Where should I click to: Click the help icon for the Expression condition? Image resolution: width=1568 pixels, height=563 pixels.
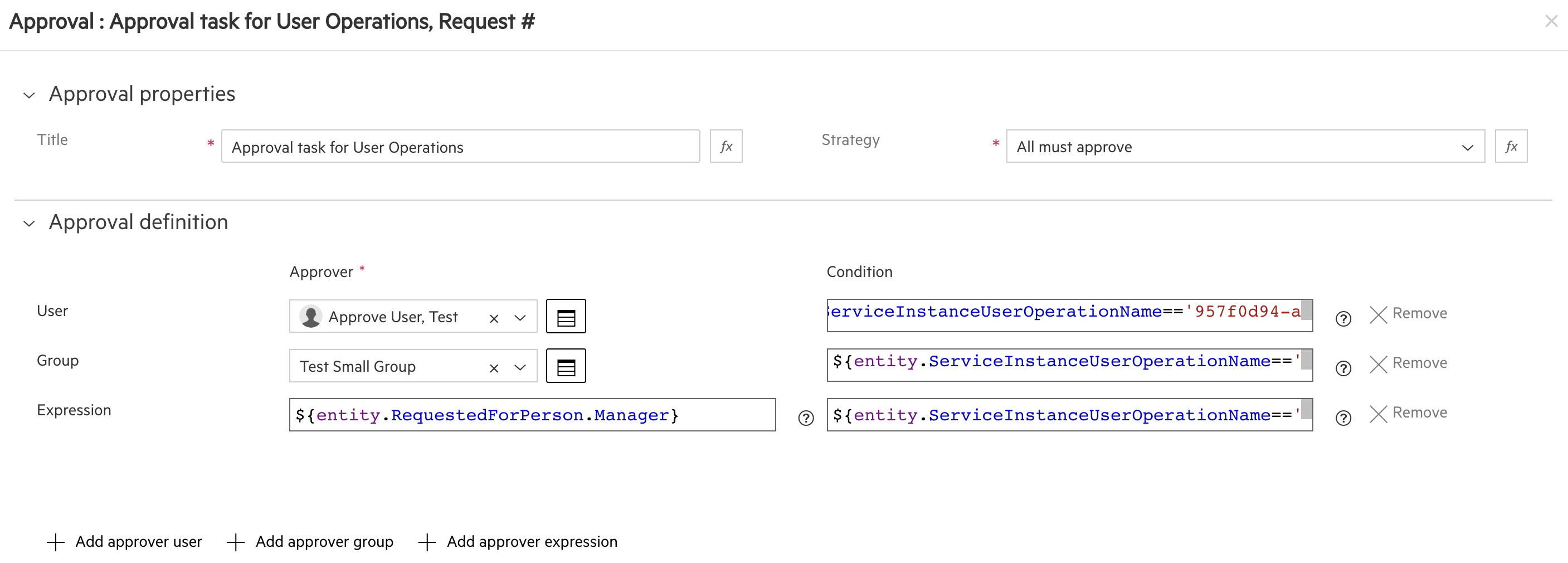pos(1343,418)
